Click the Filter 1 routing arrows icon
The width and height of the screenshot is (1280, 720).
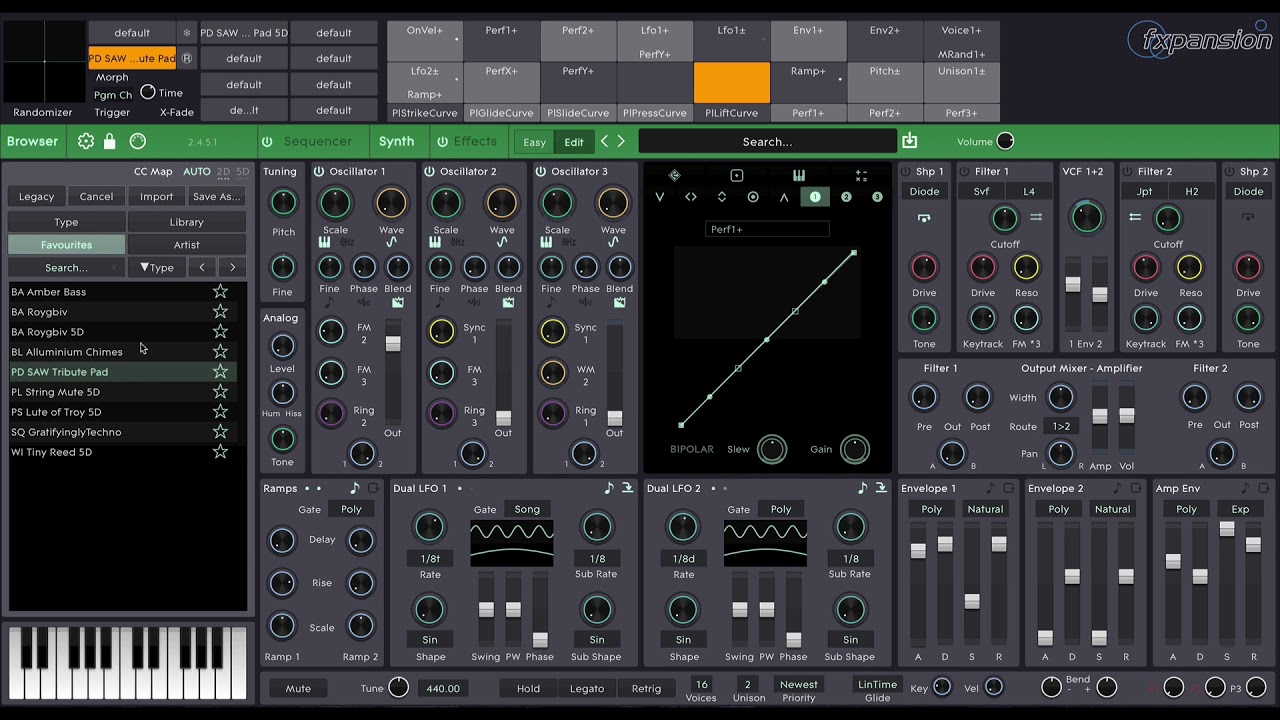[x=1036, y=217]
